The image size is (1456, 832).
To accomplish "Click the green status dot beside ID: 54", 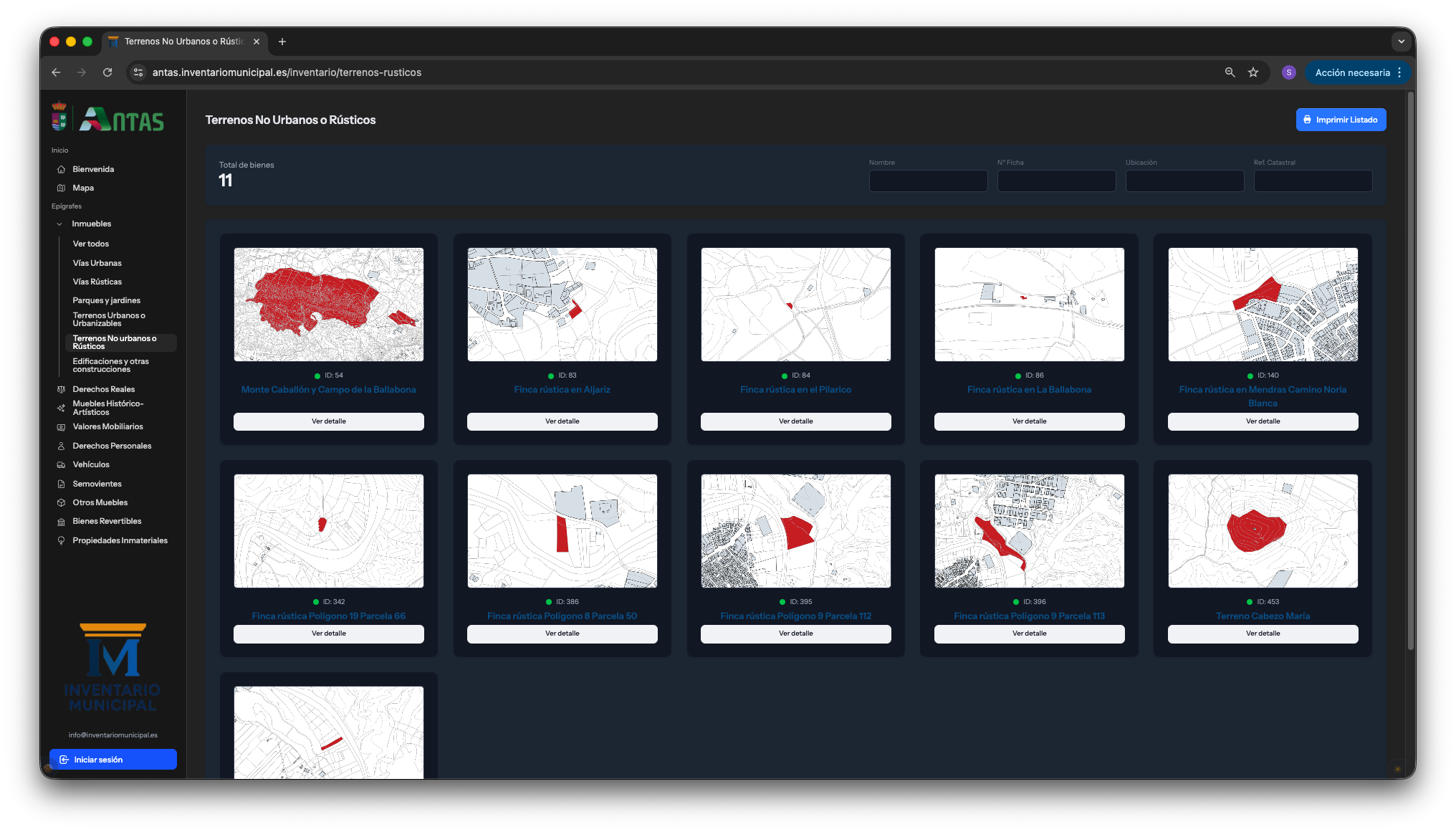I will click(317, 375).
